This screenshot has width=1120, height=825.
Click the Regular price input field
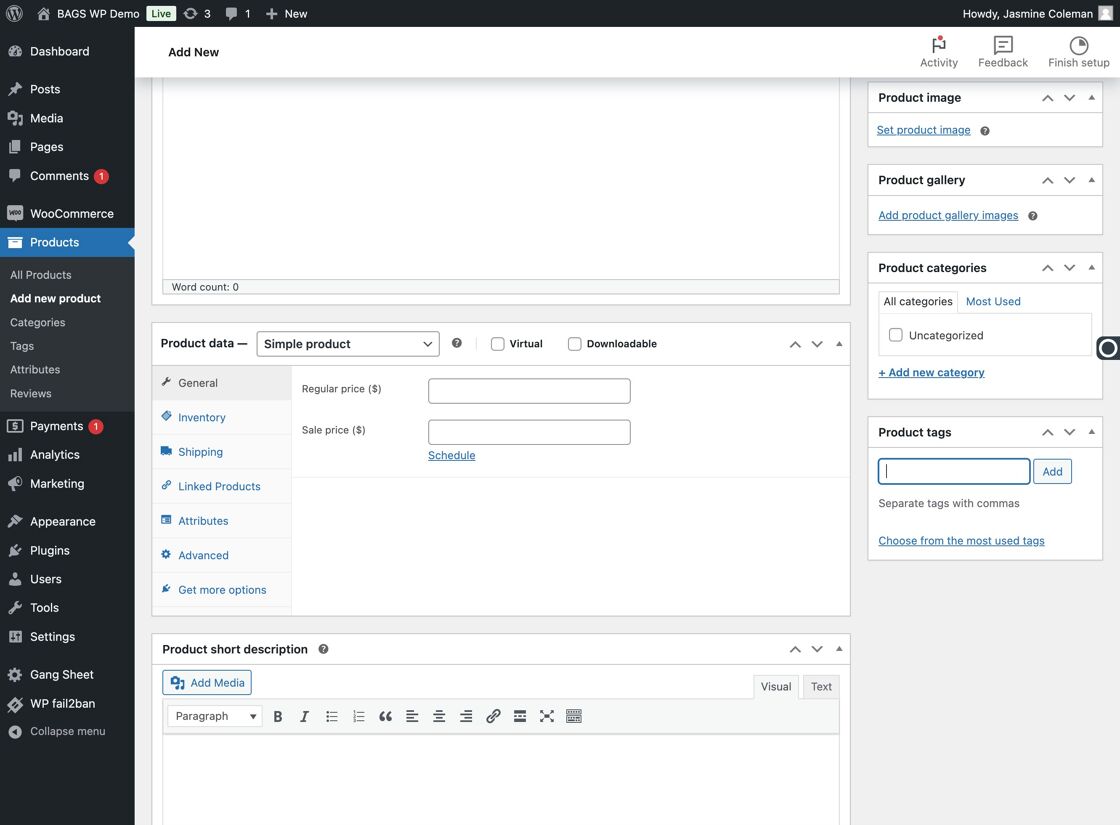tap(529, 391)
